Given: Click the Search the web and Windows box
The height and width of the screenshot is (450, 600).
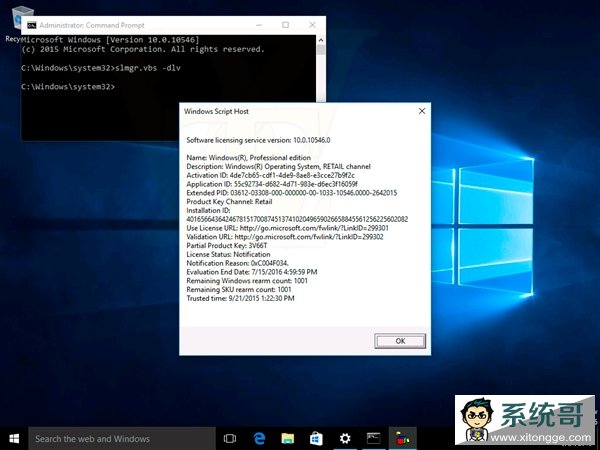Looking at the screenshot, I should [122, 439].
